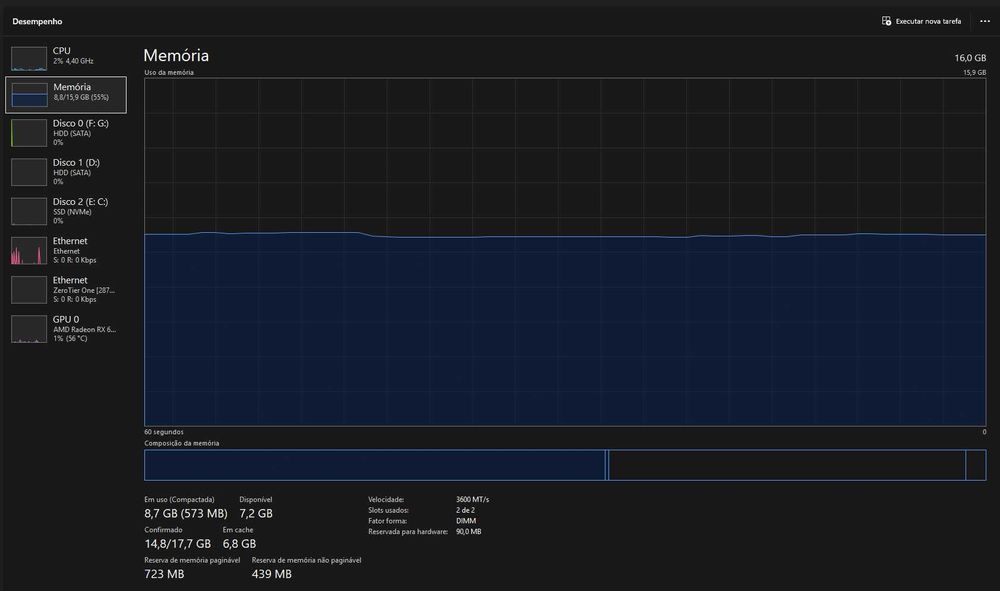Screen dimensions: 1000x591
Task: Open Disco 2 (E: C:) performance
Action: pos(66,211)
